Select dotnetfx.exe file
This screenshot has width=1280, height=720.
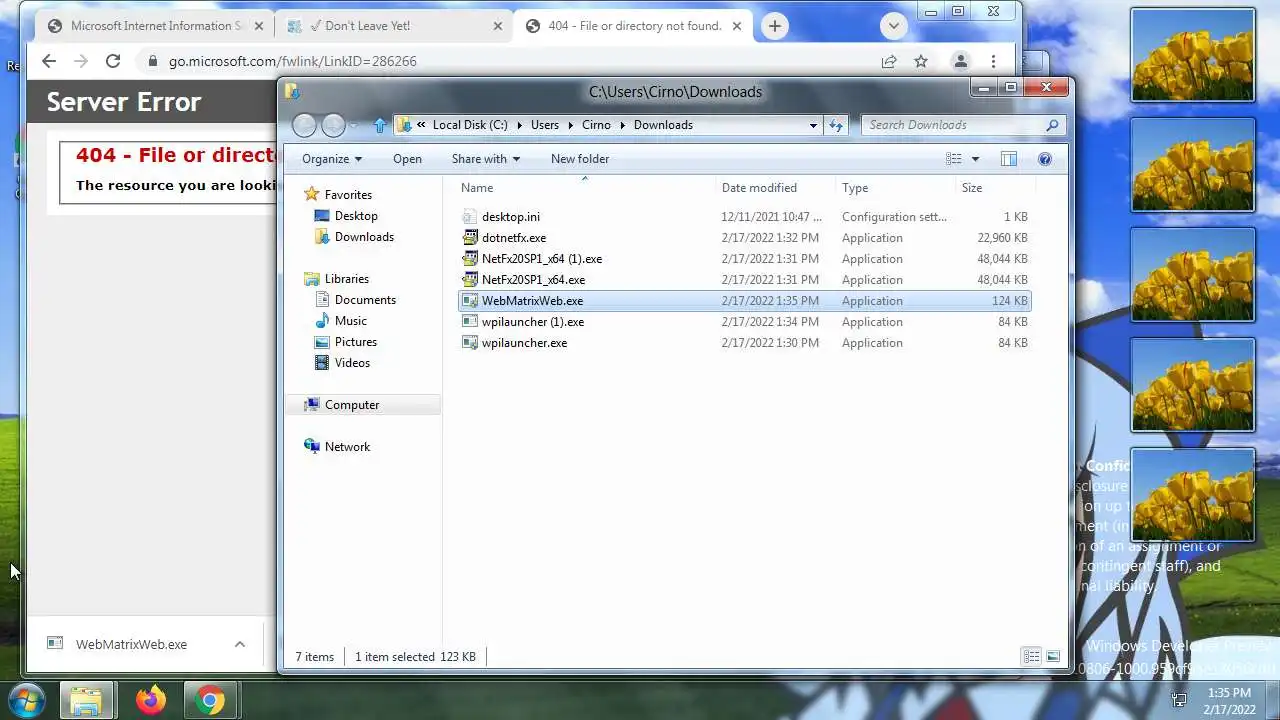tap(744, 238)
